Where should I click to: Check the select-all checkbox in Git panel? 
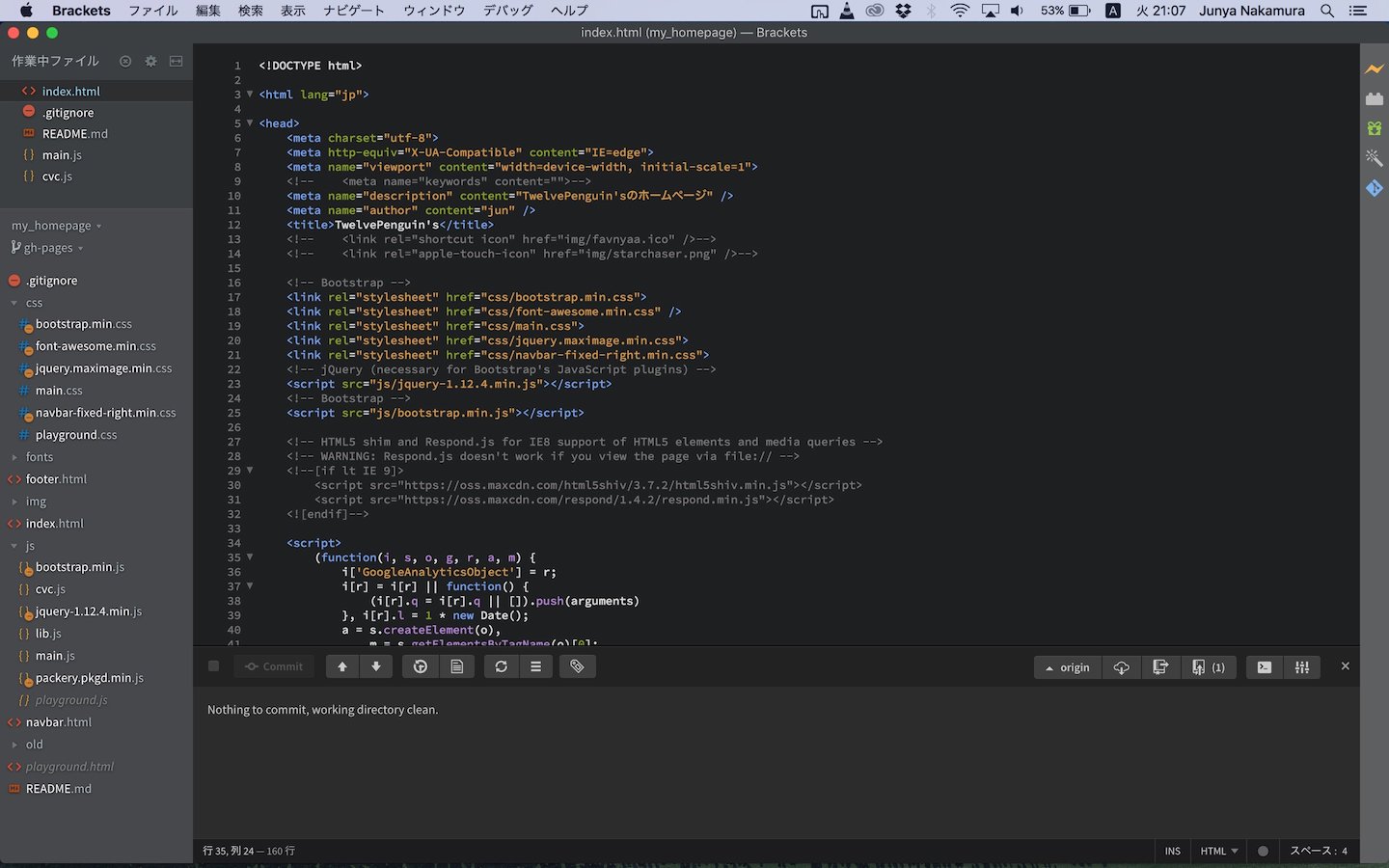214,666
